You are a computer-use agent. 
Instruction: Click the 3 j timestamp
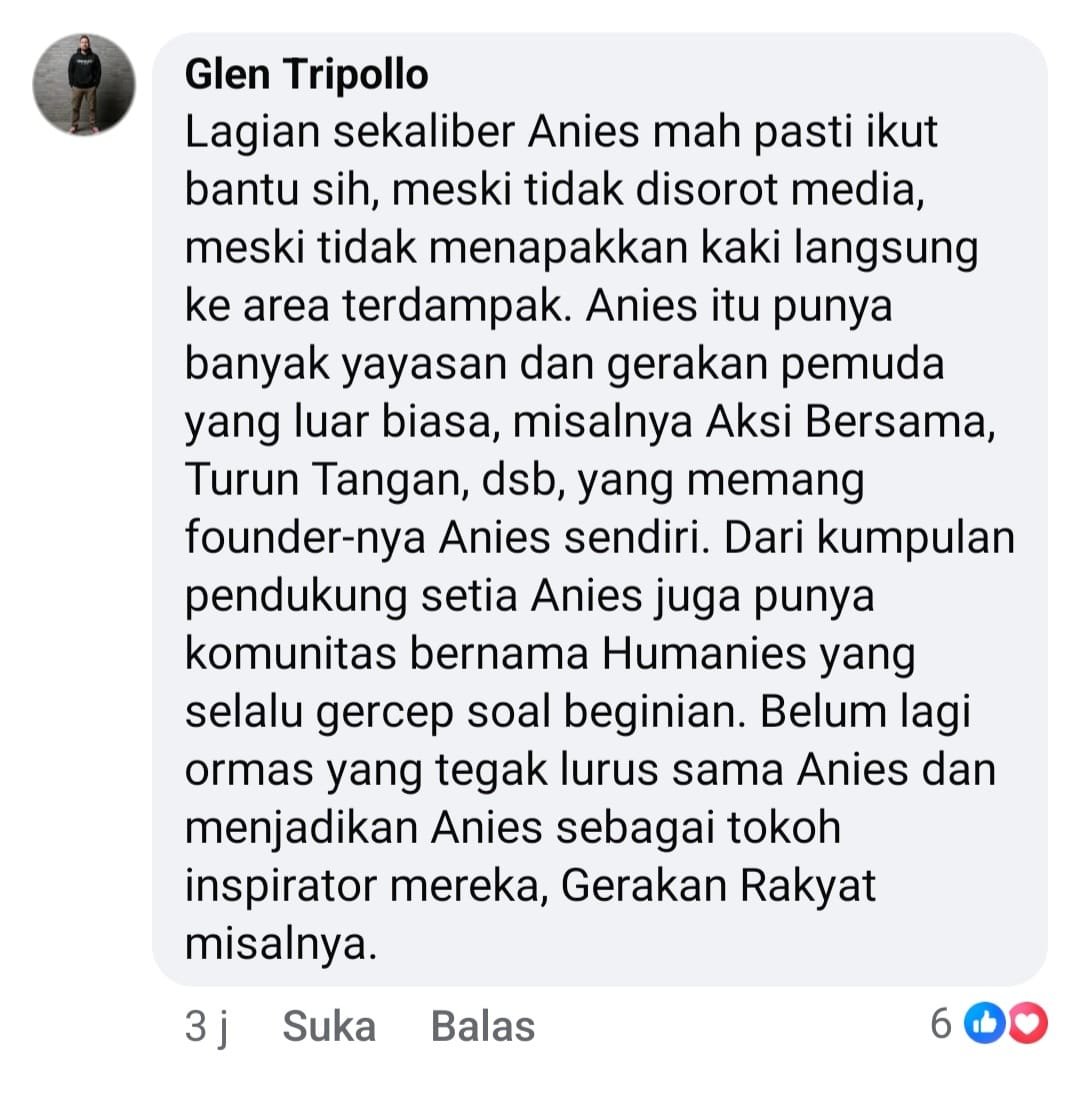207,1028
